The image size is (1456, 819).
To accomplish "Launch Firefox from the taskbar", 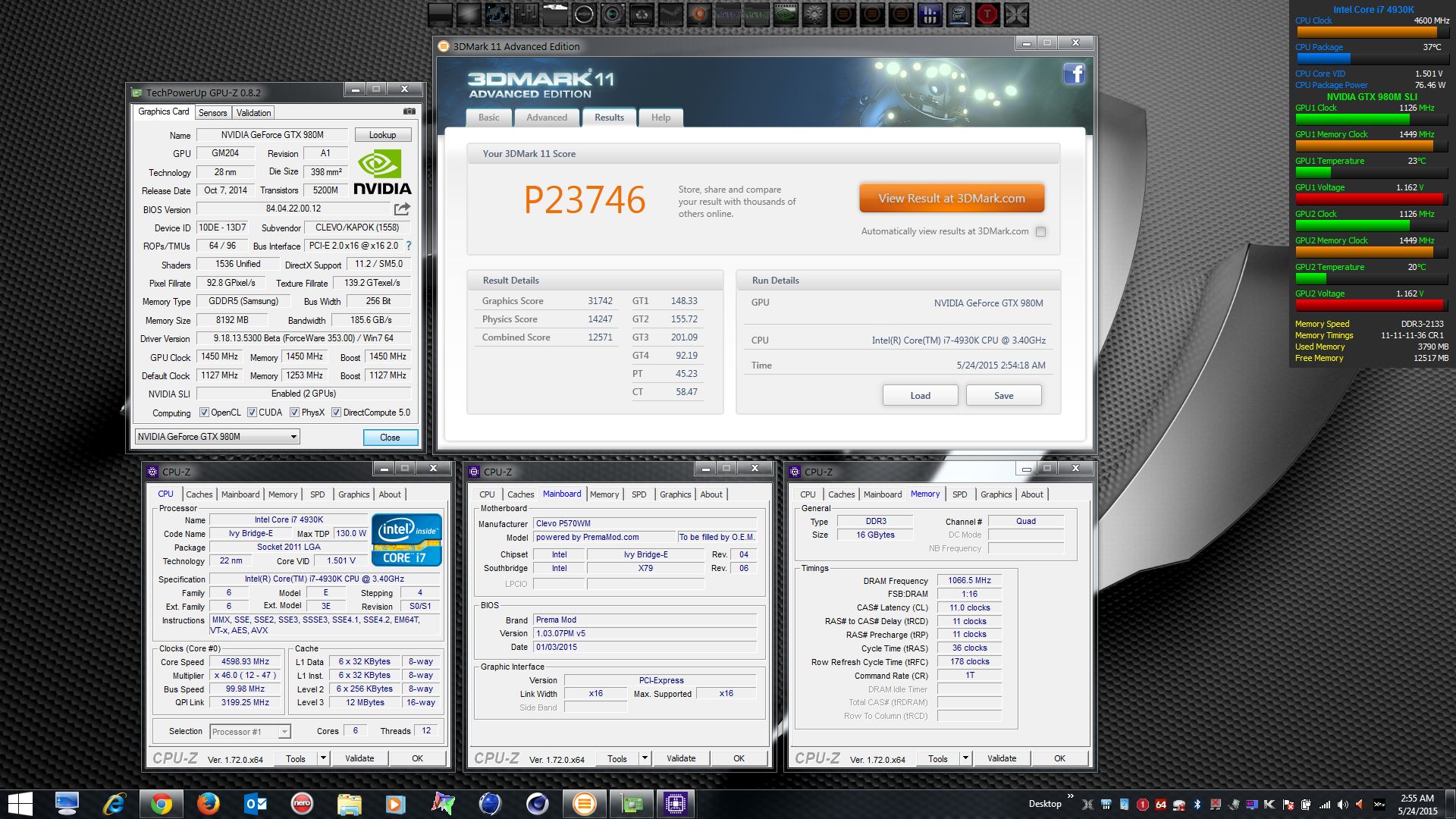I will [208, 803].
